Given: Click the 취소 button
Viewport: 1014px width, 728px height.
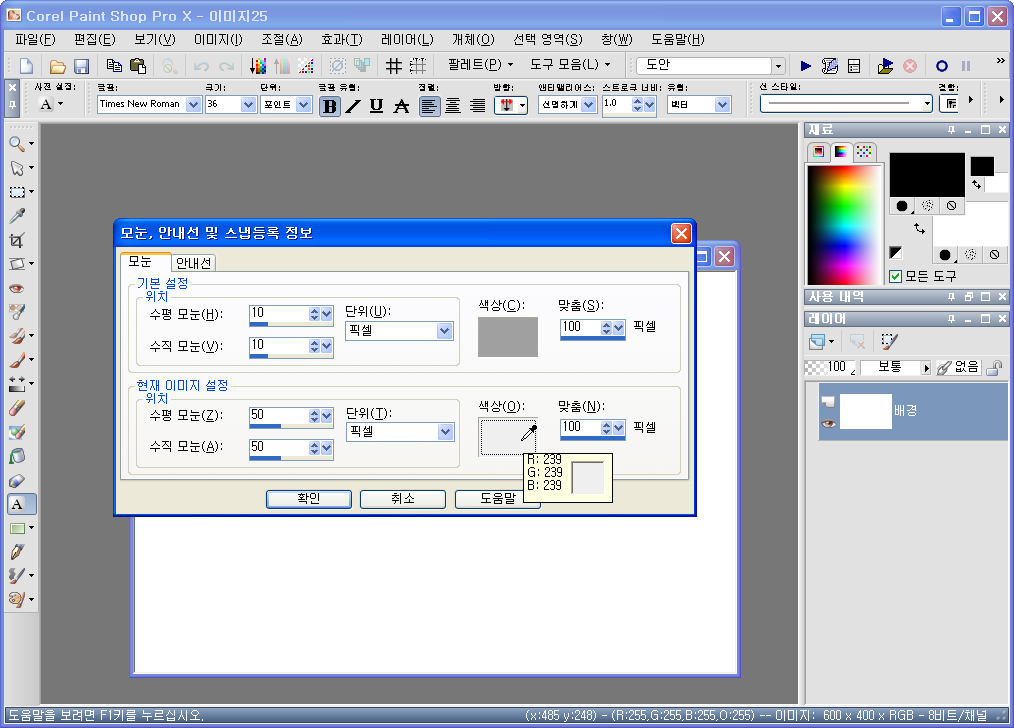Looking at the screenshot, I should coord(402,498).
